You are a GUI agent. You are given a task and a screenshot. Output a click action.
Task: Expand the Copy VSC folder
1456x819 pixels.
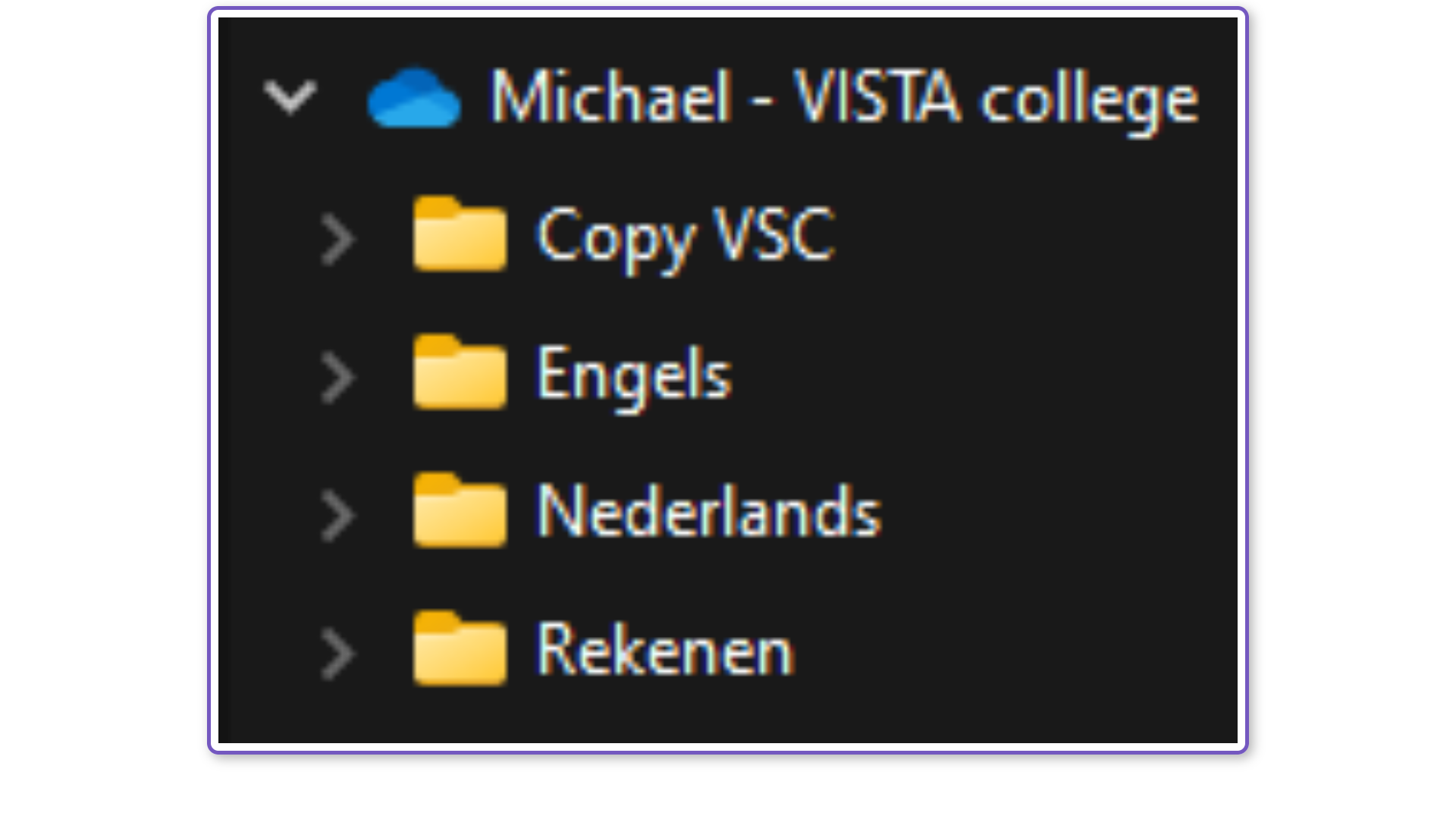click(337, 240)
